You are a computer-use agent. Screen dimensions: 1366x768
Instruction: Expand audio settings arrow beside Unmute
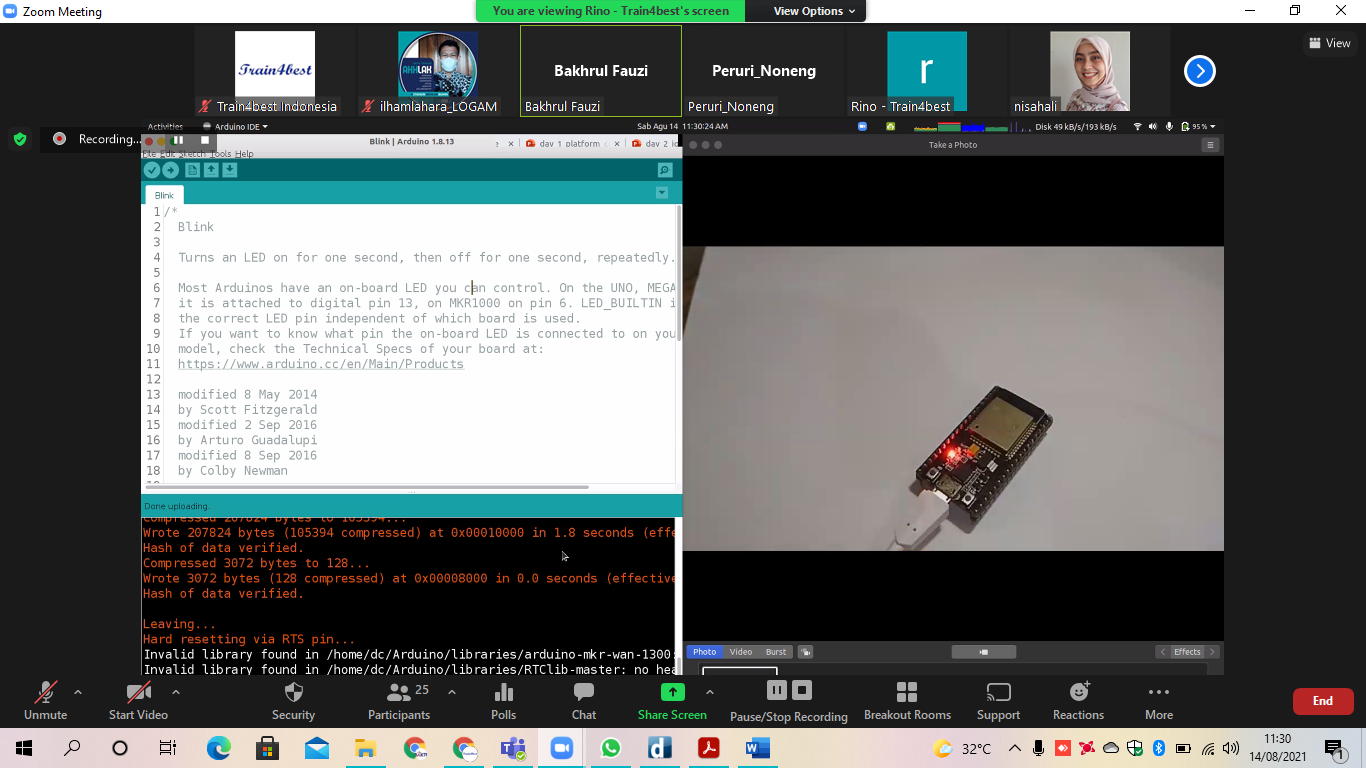pos(78,692)
